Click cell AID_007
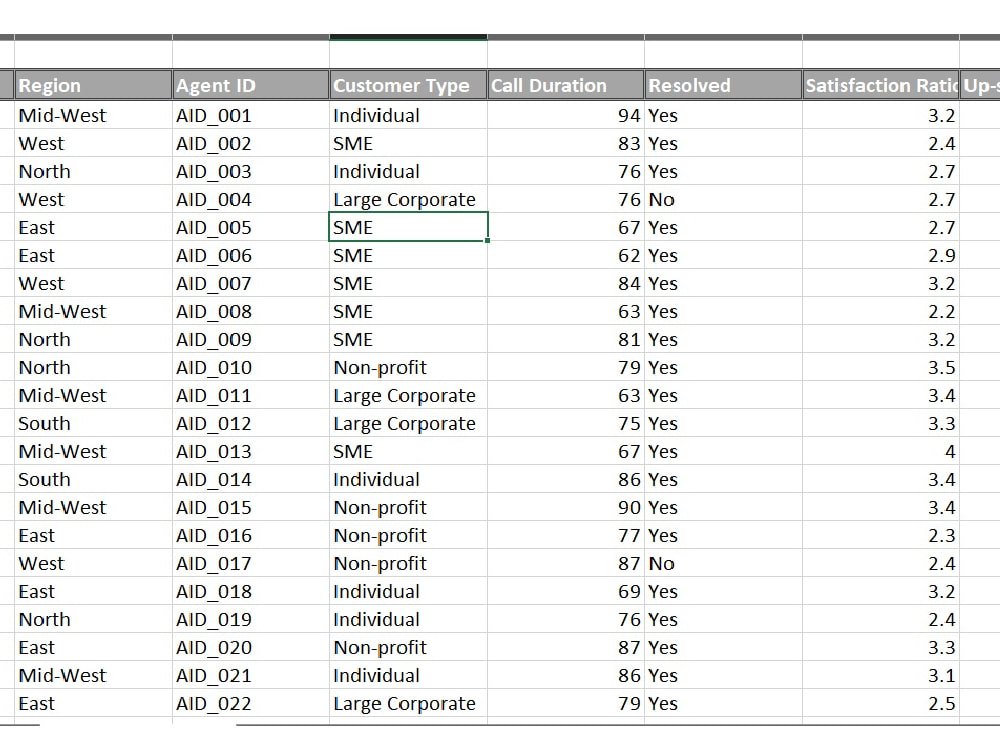 [251, 284]
